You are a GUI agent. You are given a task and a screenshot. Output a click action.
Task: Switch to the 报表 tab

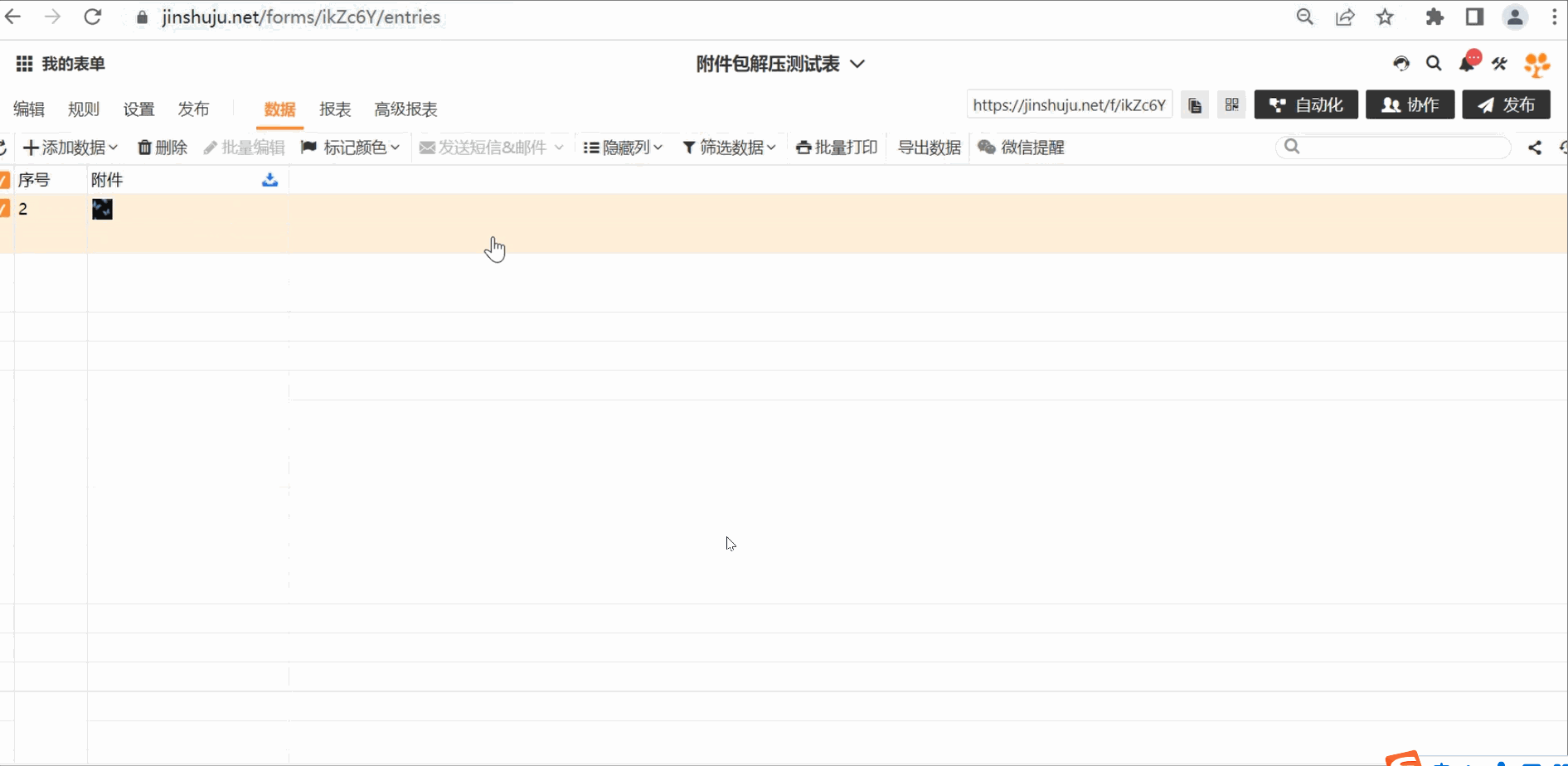pyautogui.click(x=335, y=109)
